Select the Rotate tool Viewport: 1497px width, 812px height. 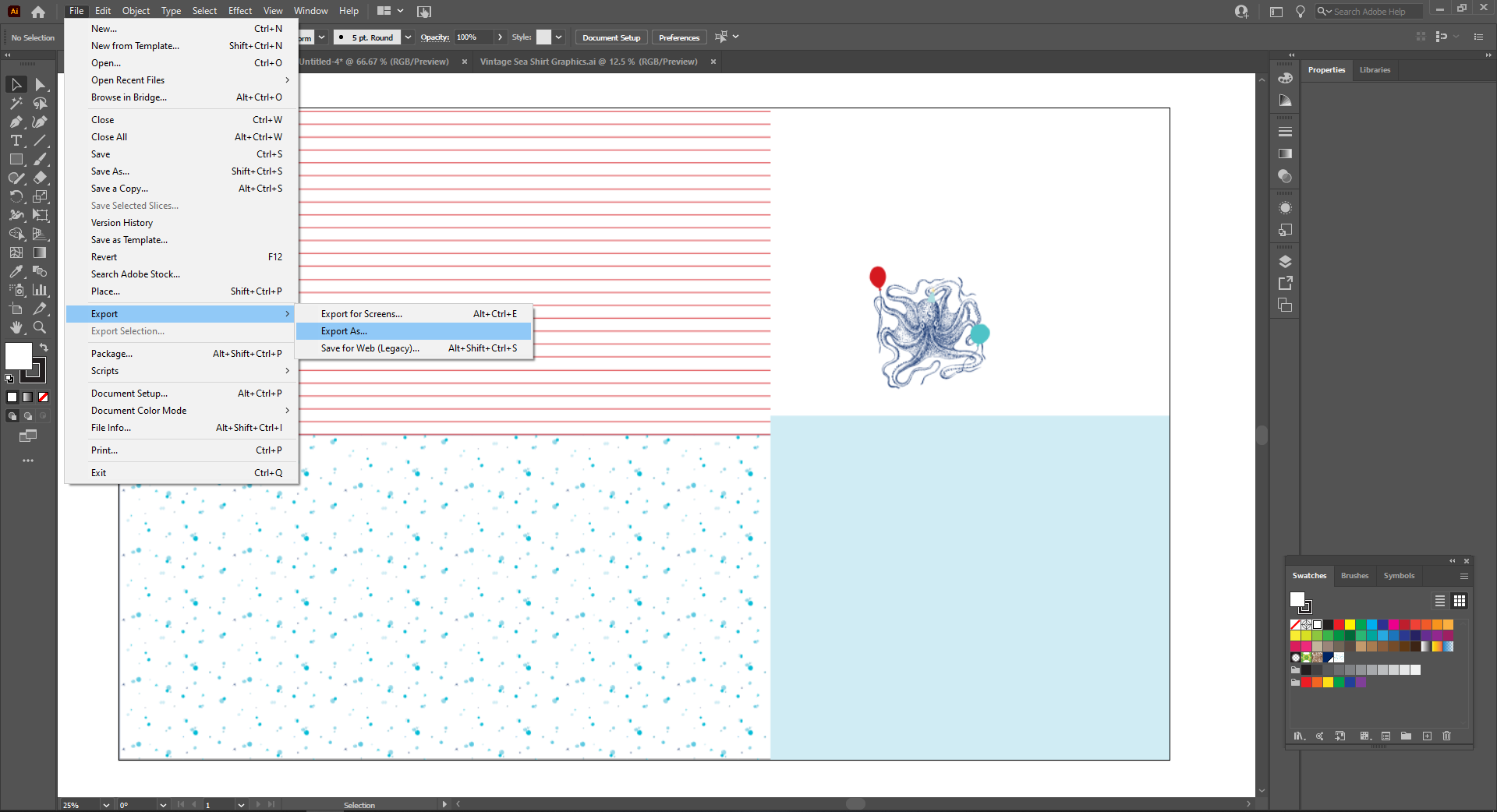pos(16,196)
